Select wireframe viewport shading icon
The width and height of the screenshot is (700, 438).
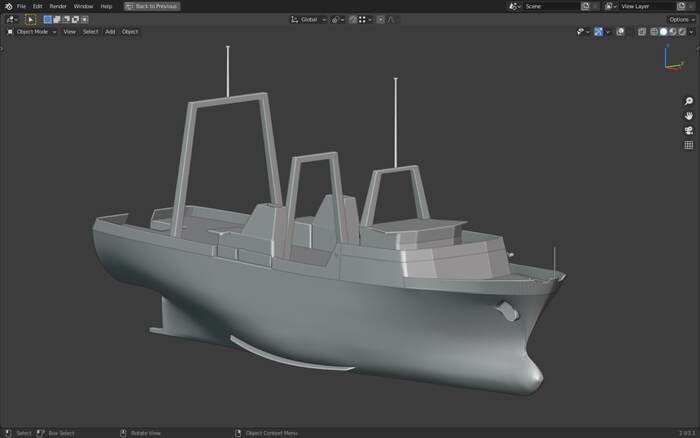(x=654, y=31)
